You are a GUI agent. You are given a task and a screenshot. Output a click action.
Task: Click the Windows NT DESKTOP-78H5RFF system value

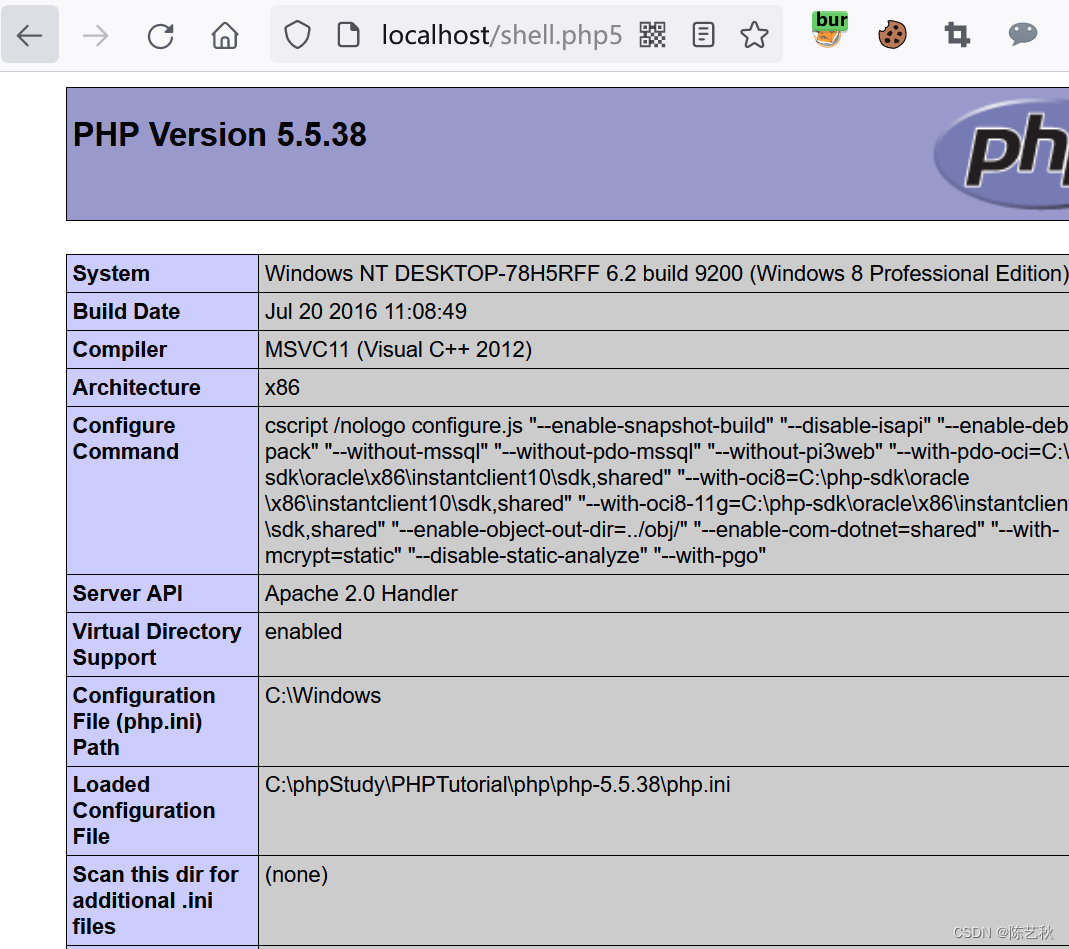[666, 273]
